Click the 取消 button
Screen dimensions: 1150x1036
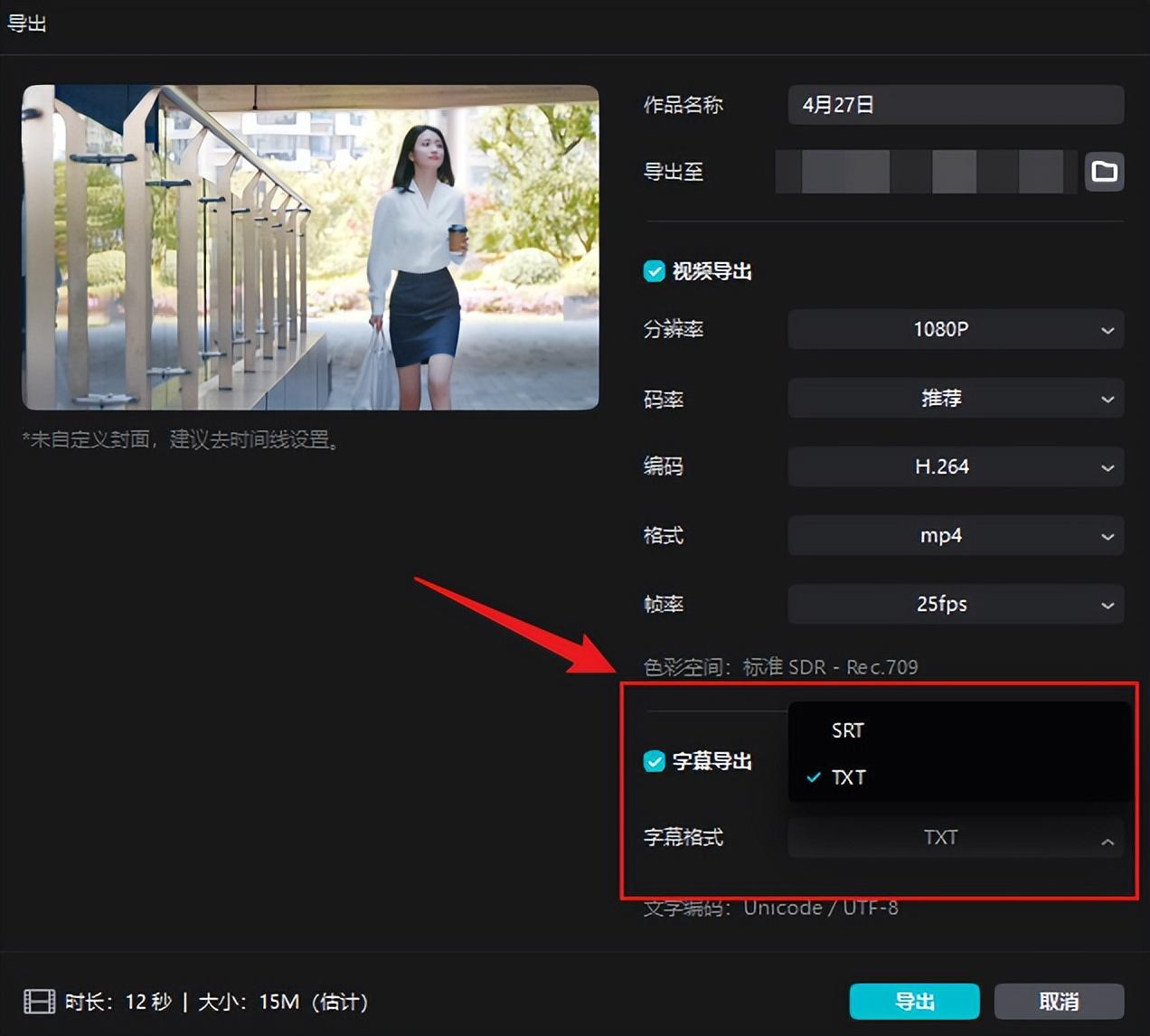click(x=1058, y=1002)
